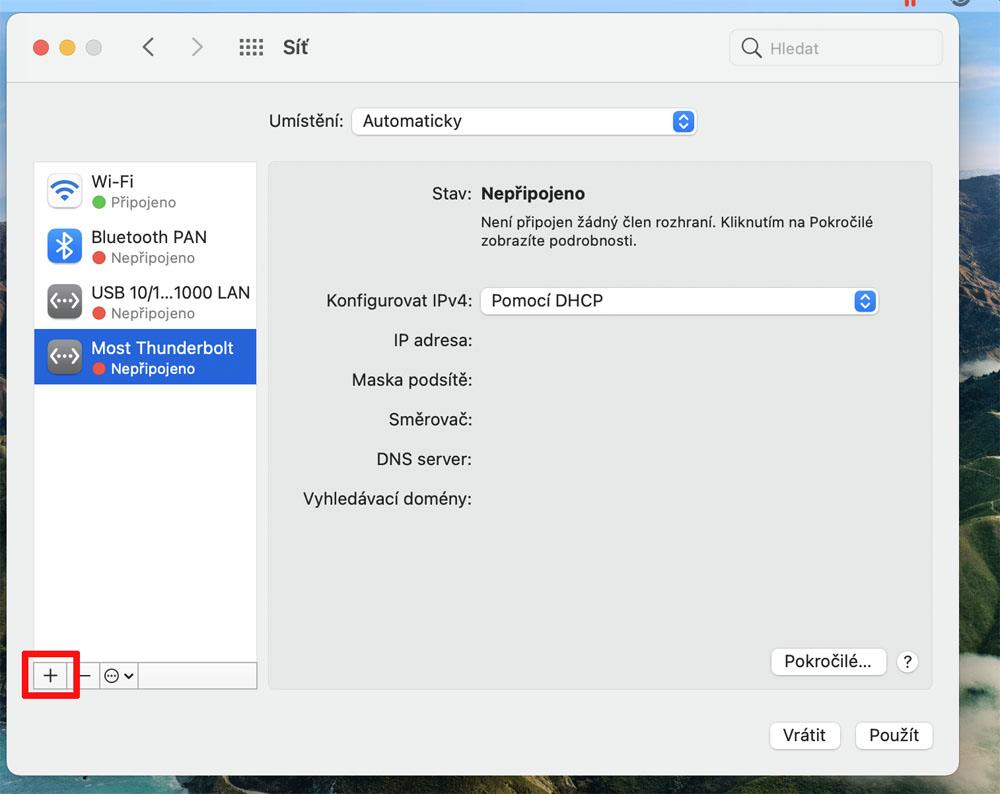Open the help question mark button
This screenshot has height=794, width=1000.
(x=907, y=662)
